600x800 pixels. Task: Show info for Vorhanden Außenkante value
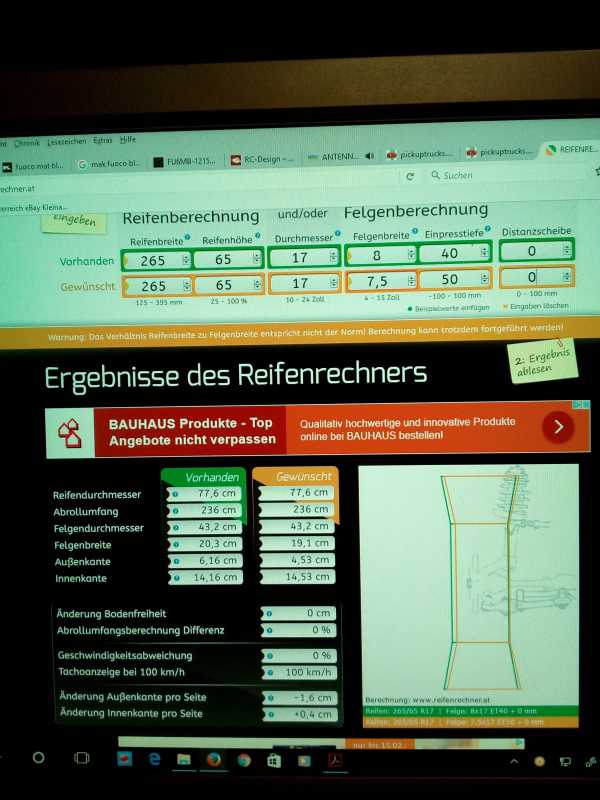tap(177, 561)
